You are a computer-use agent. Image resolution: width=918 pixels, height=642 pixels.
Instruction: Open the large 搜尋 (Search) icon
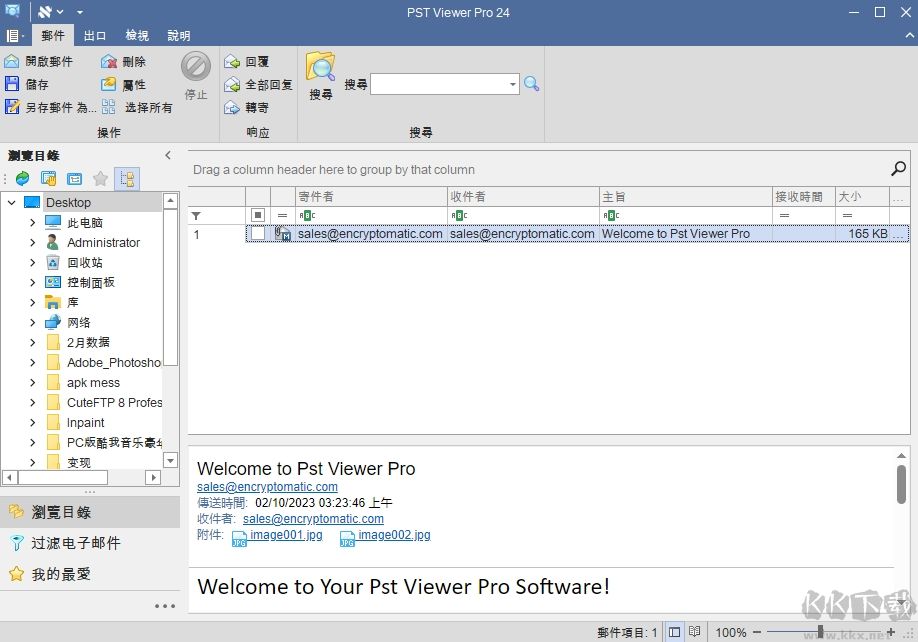(x=319, y=72)
